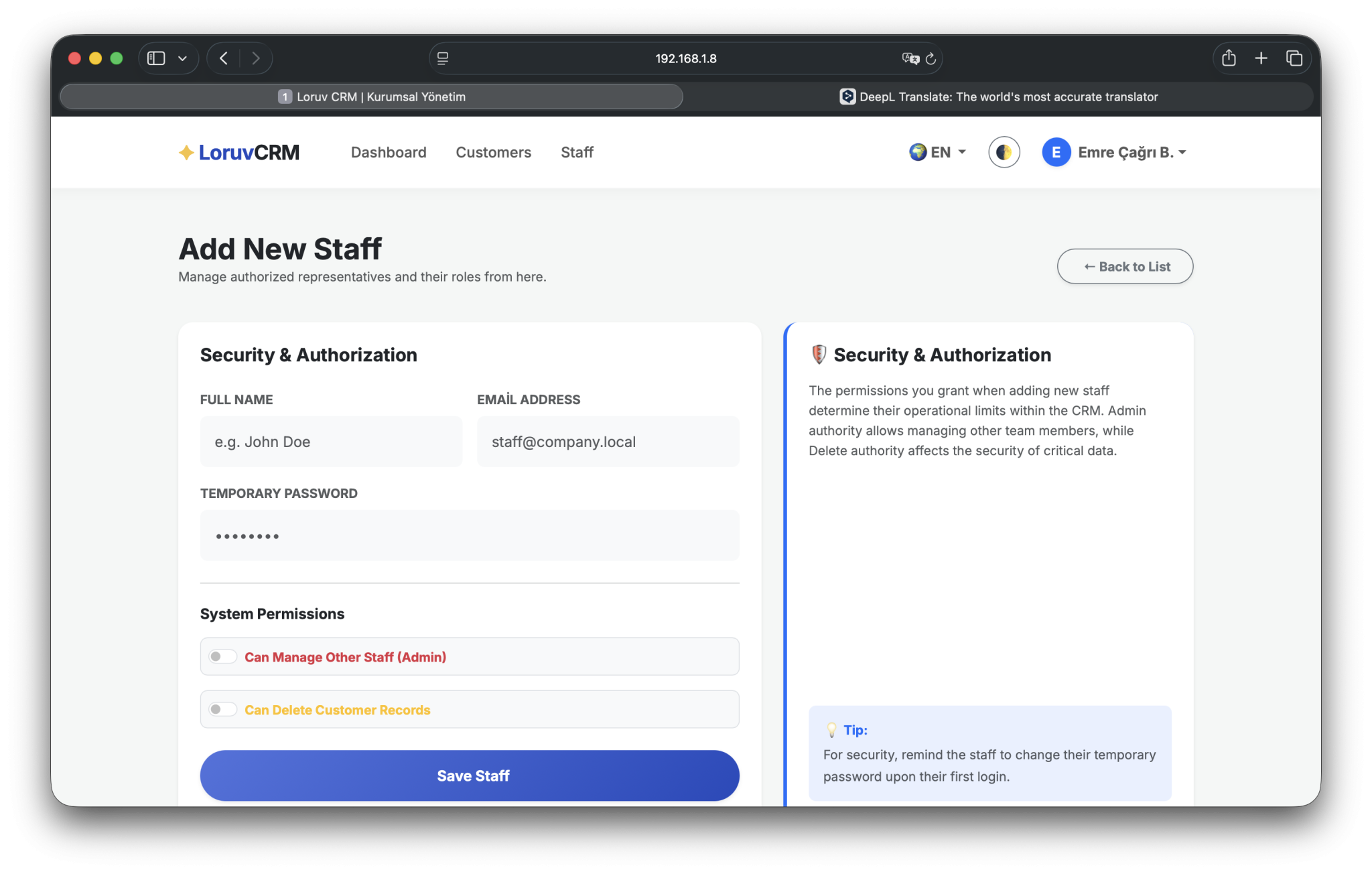The height and width of the screenshot is (874, 1372).
Task: Click the Safari sidebar toggle icon
Action: 156,58
